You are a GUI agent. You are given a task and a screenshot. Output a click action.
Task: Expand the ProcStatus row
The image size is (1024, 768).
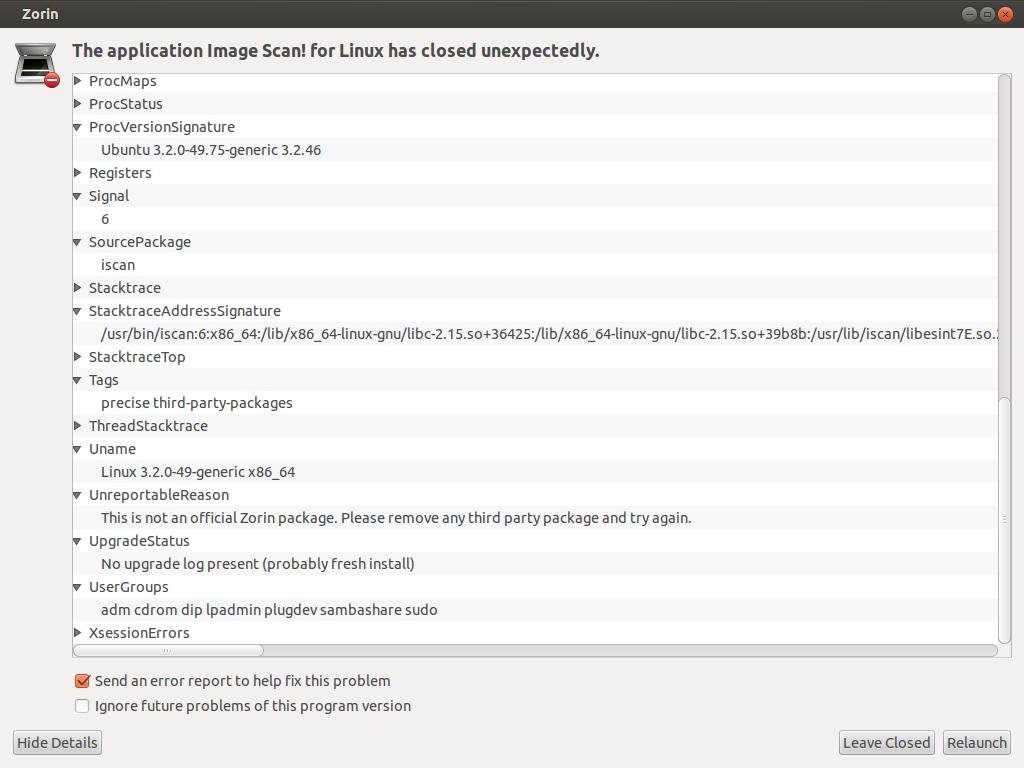pos(79,104)
